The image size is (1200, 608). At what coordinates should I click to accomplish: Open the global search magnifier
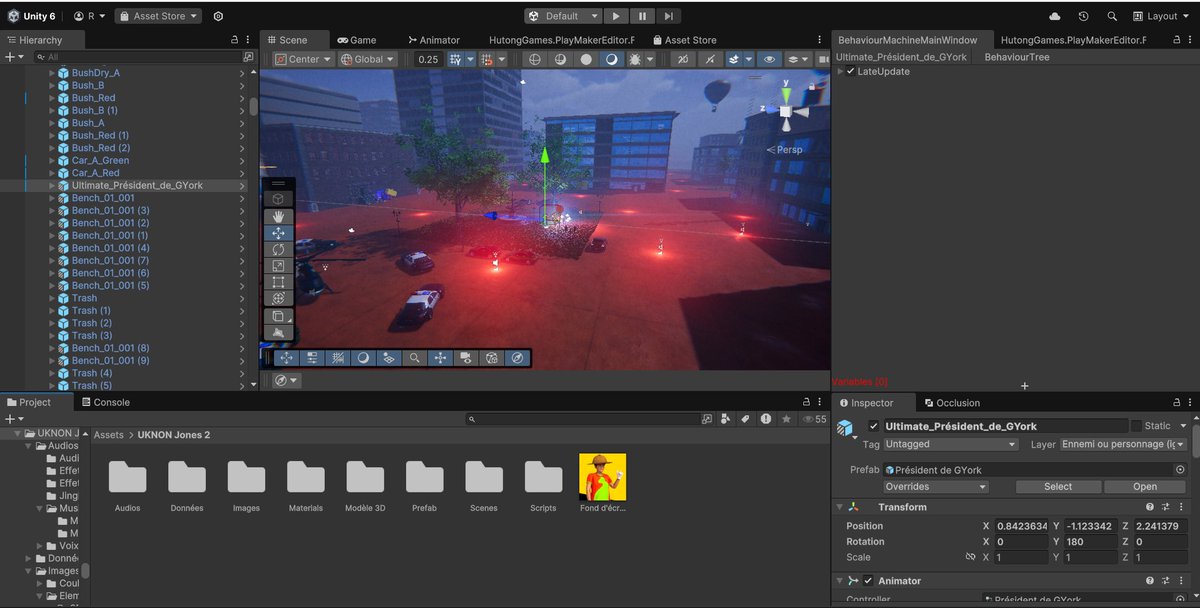point(1112,16)
